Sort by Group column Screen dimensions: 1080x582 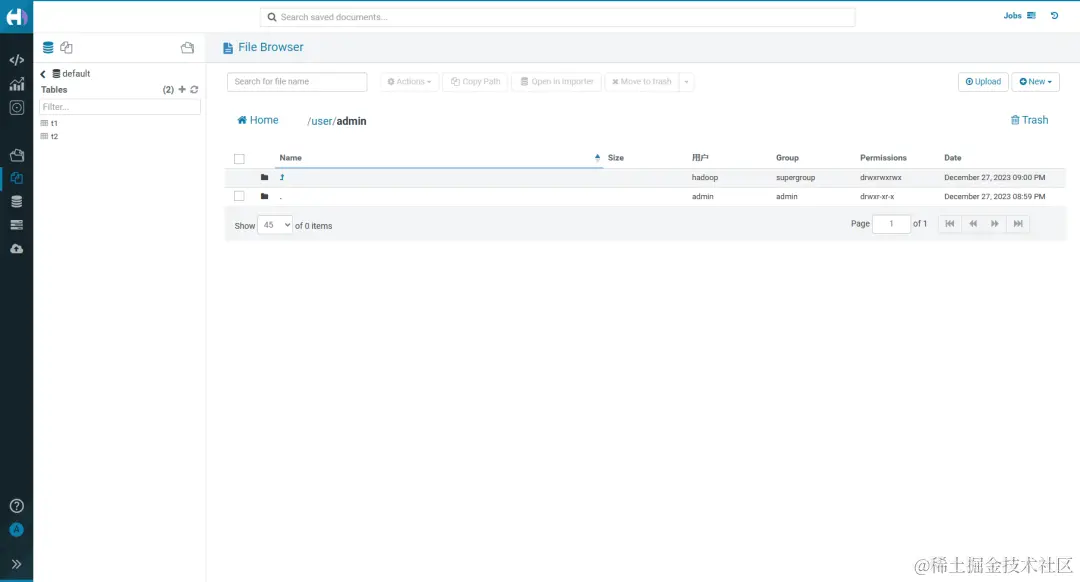pos(787,158)
